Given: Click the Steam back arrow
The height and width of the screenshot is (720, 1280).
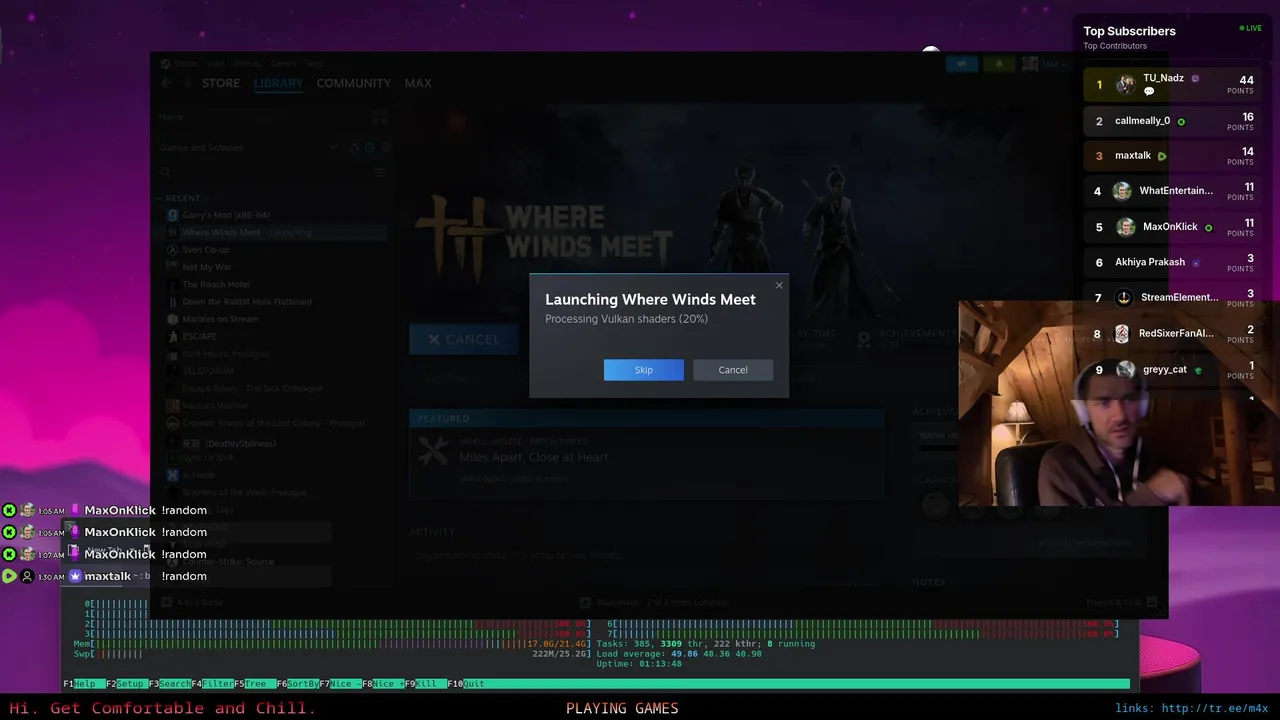Looking at the screenshot, I should coord(166,83).
